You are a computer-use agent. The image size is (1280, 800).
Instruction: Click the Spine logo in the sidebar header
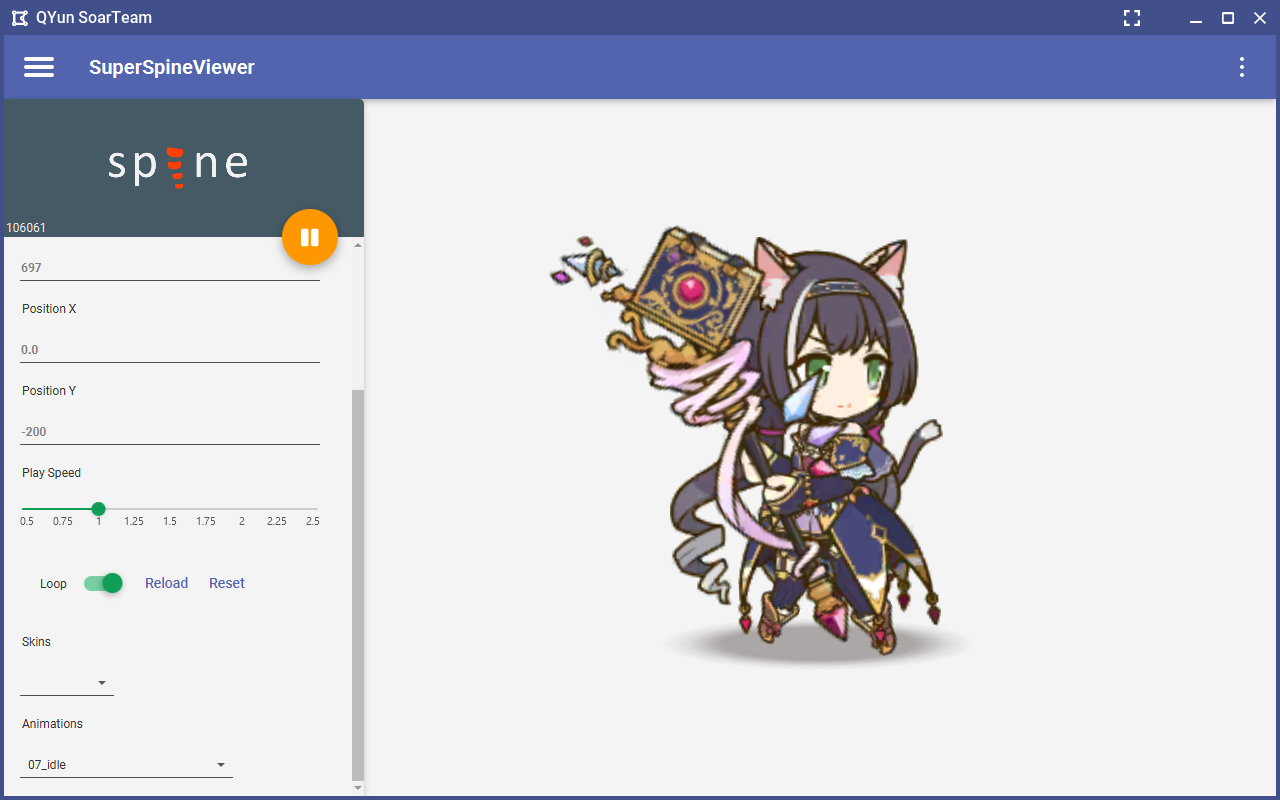[x=178, y=165]
